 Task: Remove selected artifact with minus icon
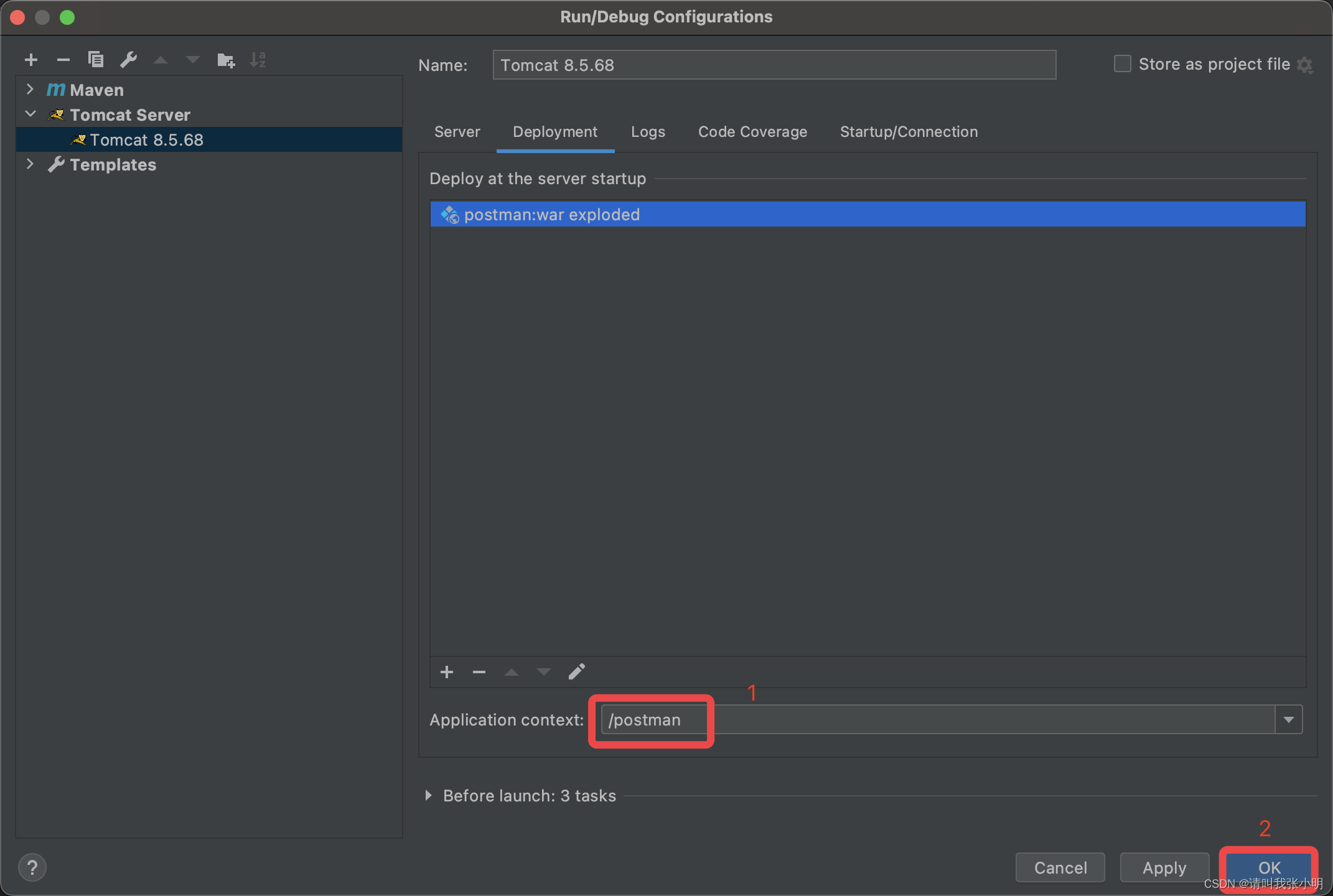coord(479,672)
